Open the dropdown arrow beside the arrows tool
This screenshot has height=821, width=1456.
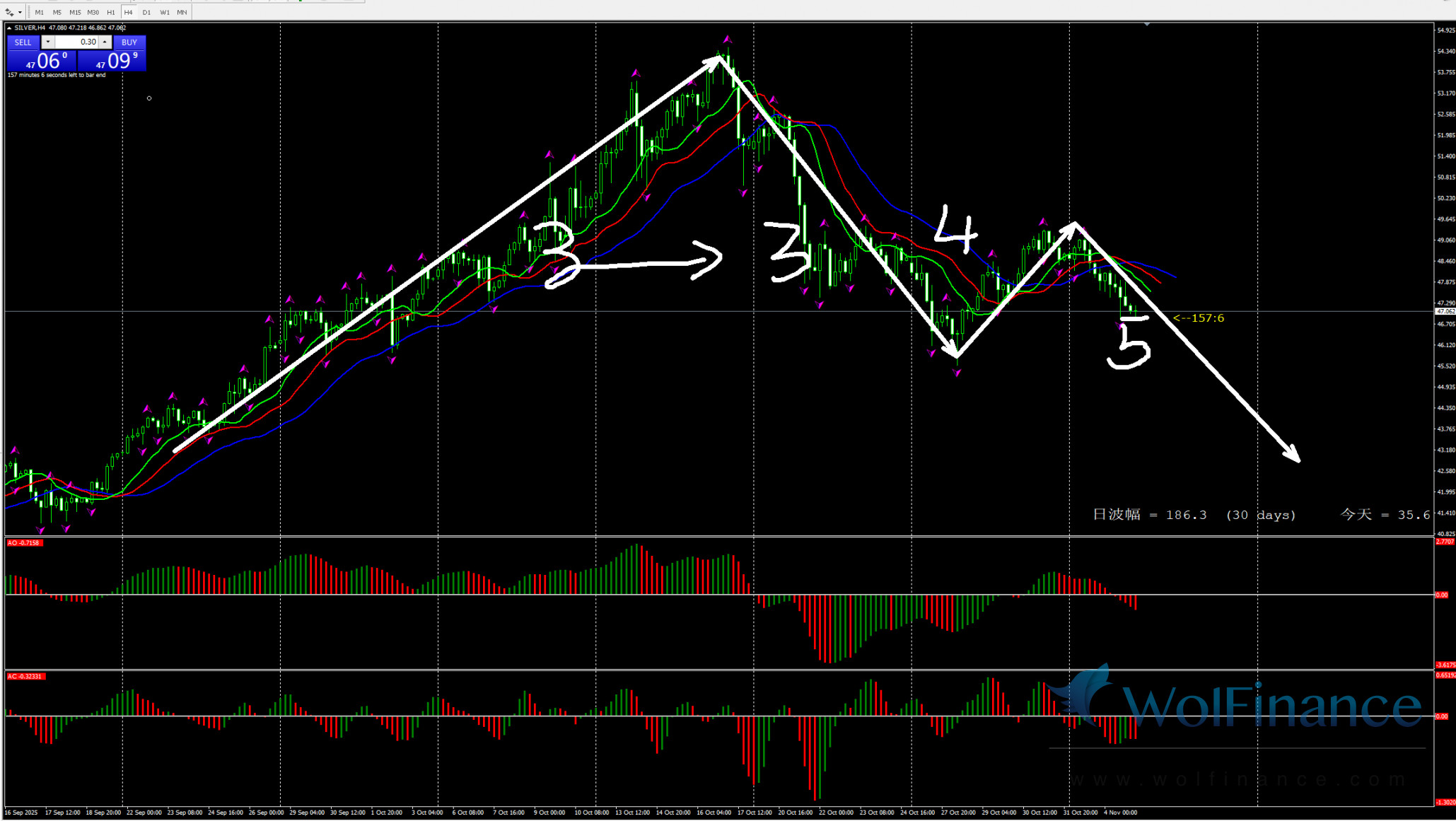point(20,12)
